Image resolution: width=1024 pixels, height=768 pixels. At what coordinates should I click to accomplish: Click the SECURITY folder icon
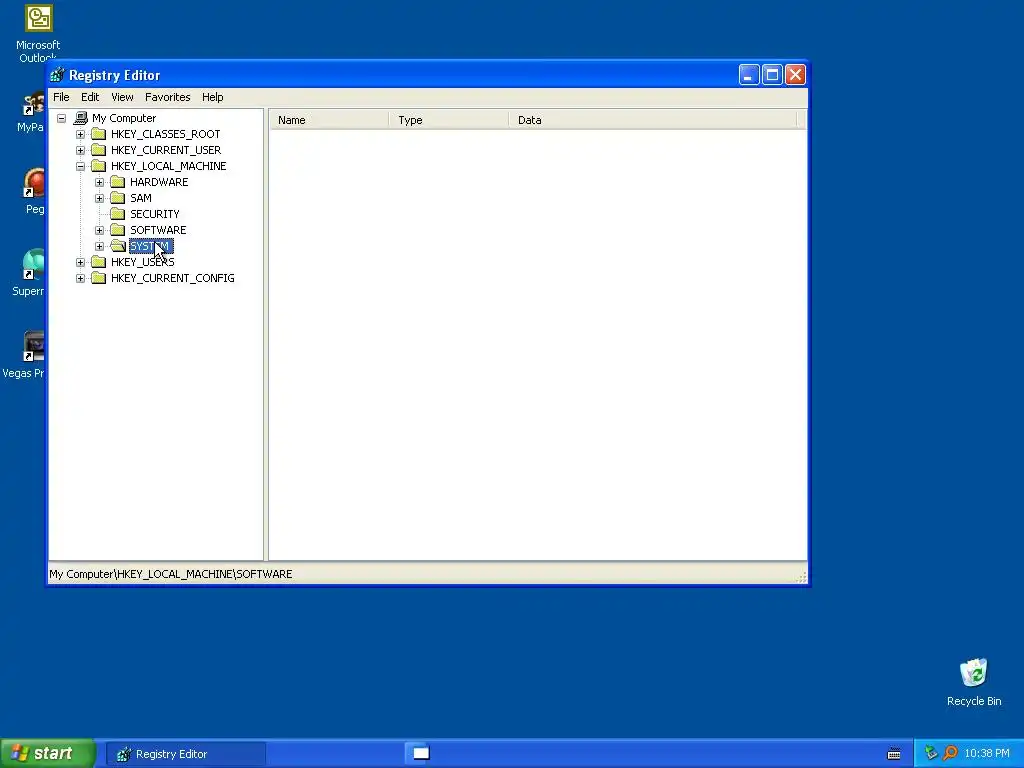(118, 214)
